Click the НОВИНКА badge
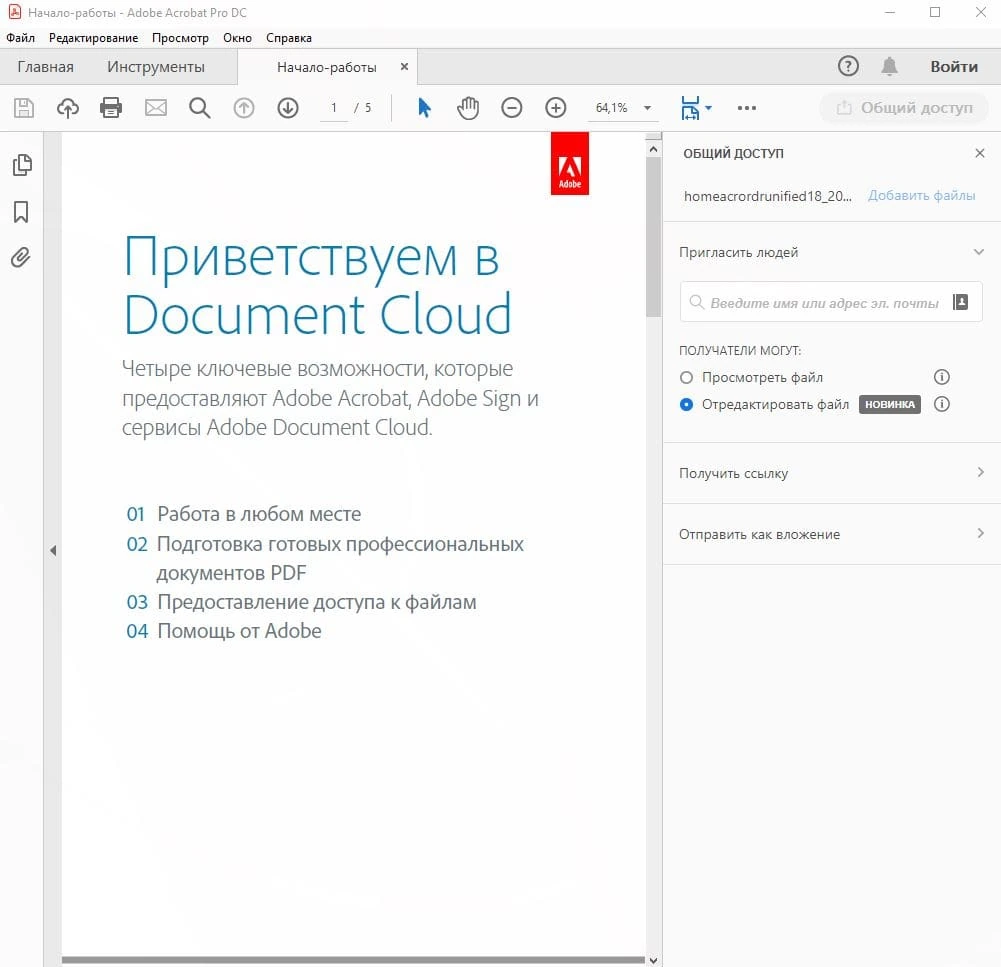 (x=889, y=404)
